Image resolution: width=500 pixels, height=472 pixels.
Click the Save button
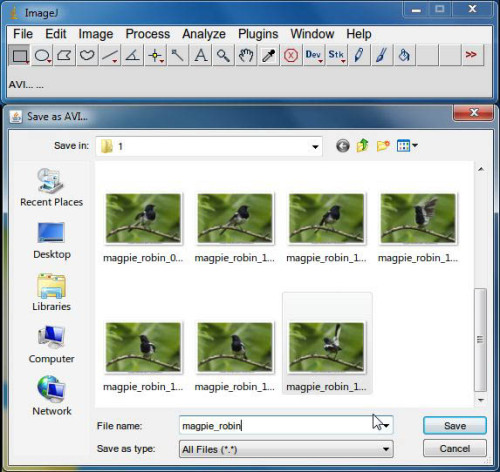pos(455,426)
